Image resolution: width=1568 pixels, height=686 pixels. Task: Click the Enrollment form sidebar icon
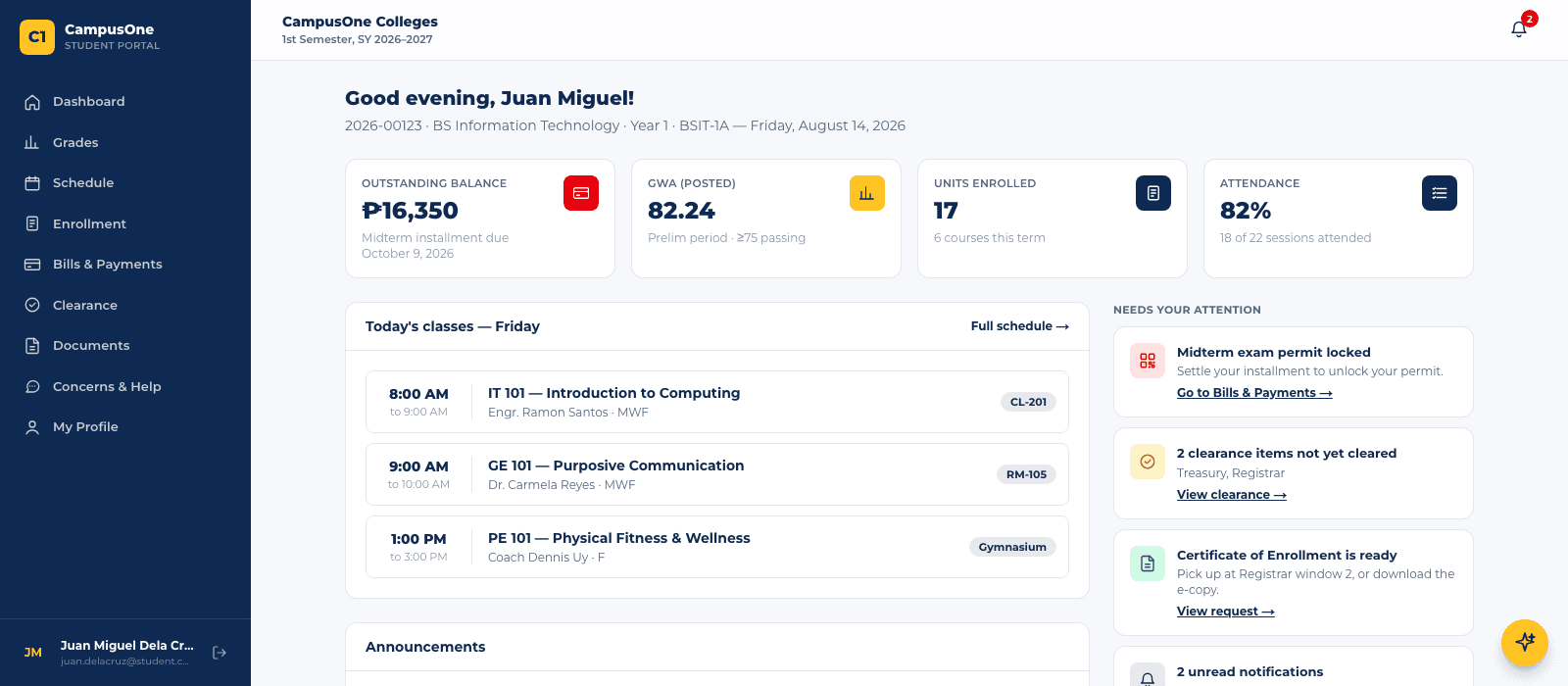(x=32, y=223)
